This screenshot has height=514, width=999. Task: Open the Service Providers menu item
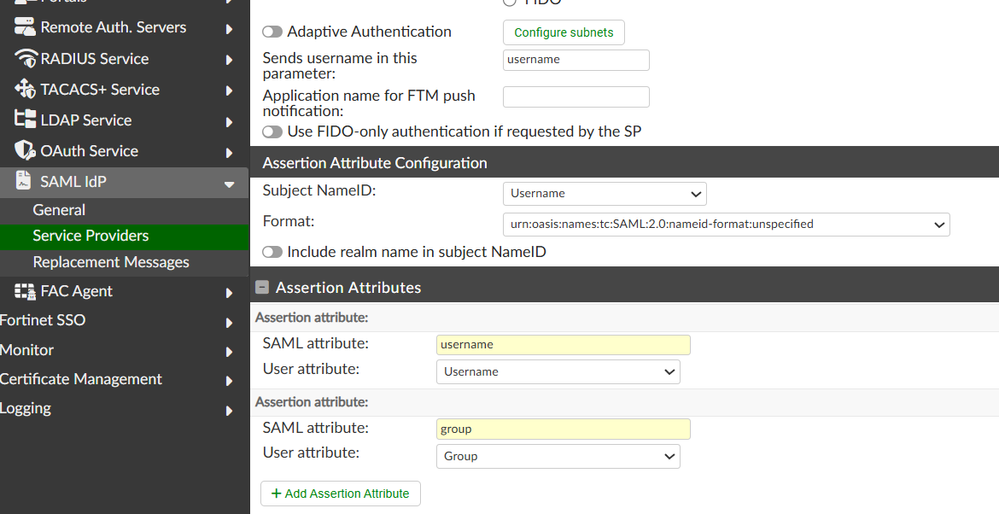[x=91, y=236]
